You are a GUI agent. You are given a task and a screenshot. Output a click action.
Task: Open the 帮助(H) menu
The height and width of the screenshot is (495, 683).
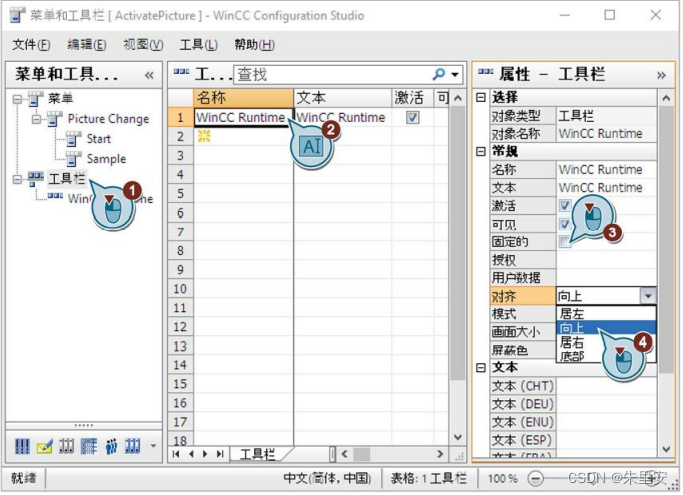[254, 44]
